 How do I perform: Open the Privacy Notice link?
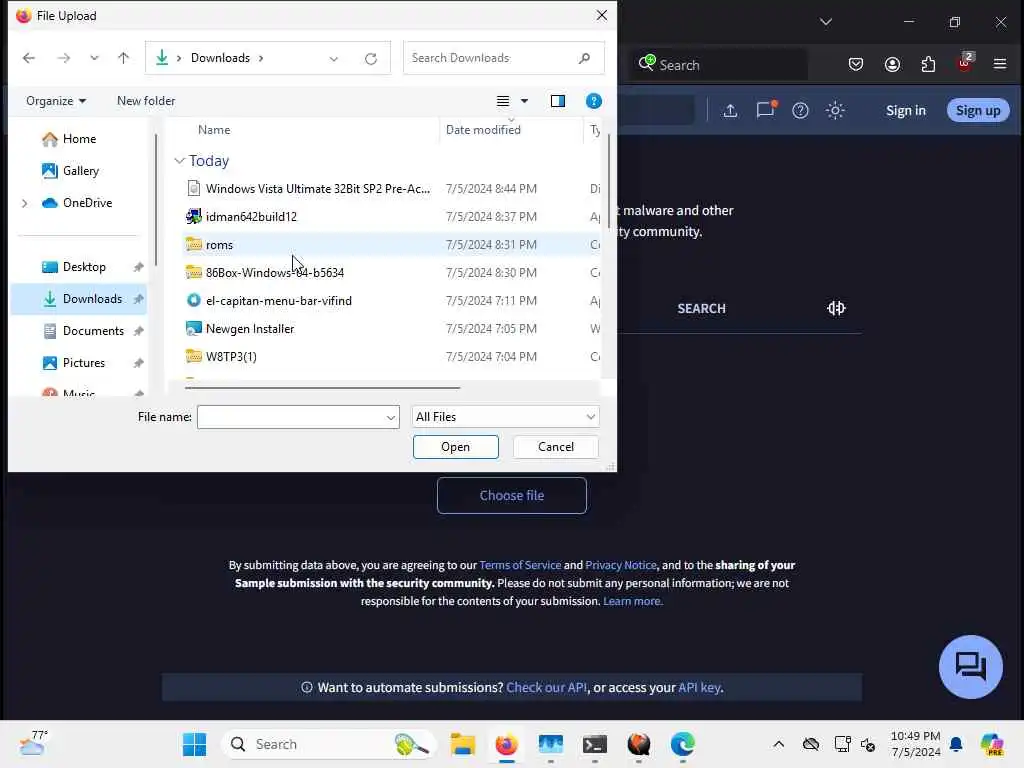click(620, 565)
